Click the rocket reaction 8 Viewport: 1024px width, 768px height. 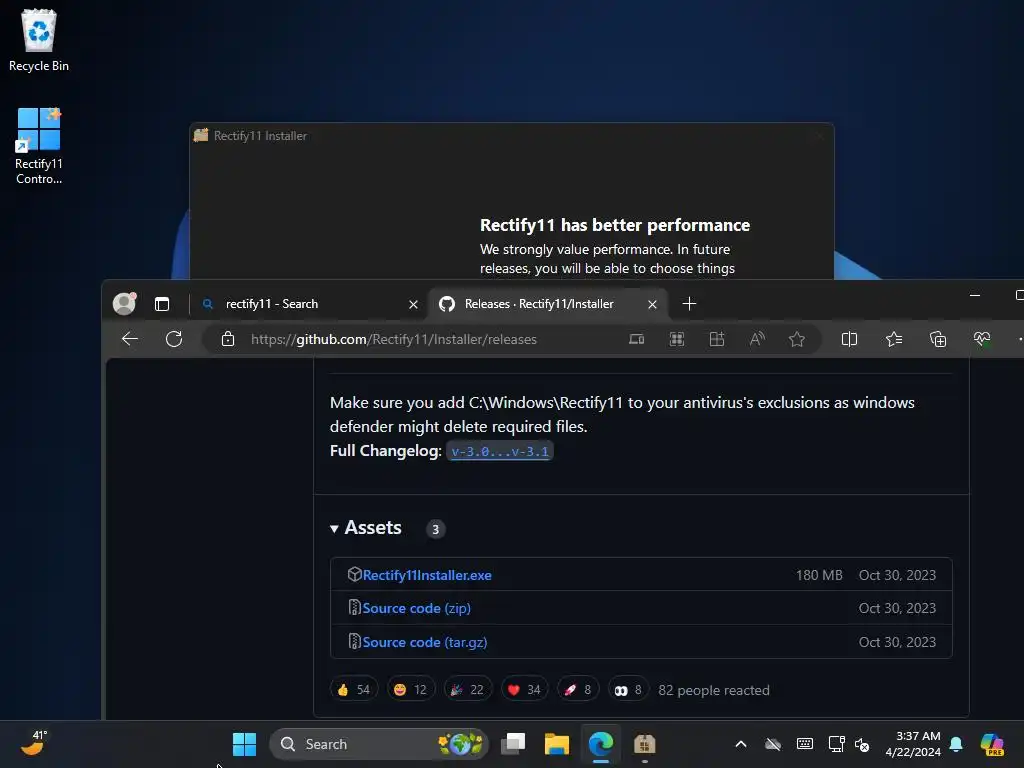coord(577,690)
